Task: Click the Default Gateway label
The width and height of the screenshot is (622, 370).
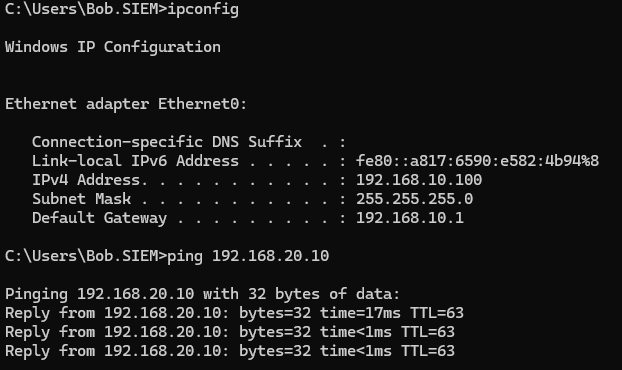Action: (100, 218)
